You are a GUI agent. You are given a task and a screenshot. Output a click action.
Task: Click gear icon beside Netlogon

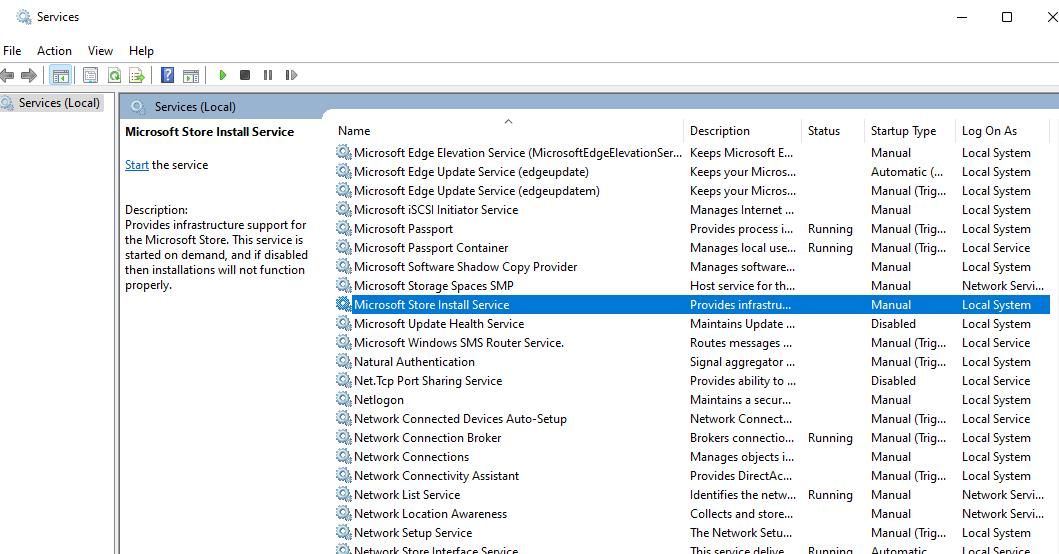coord(344,399)
